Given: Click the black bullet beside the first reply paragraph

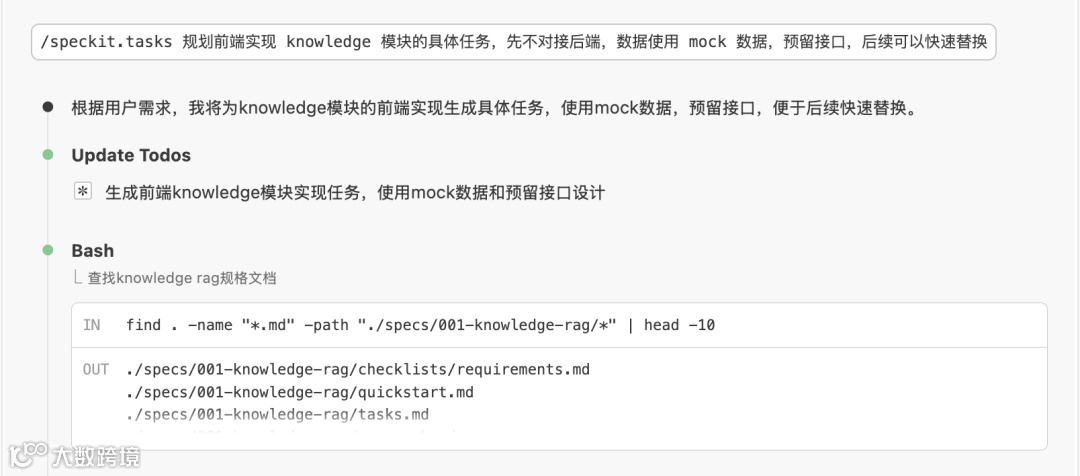Looking at the screenshot, I should coord(47,107).
